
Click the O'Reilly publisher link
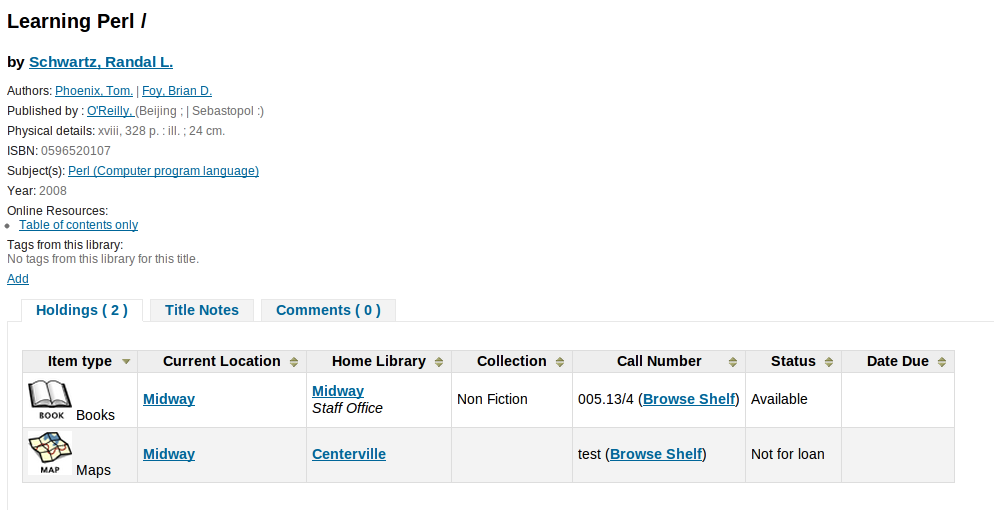pos(110,111)
